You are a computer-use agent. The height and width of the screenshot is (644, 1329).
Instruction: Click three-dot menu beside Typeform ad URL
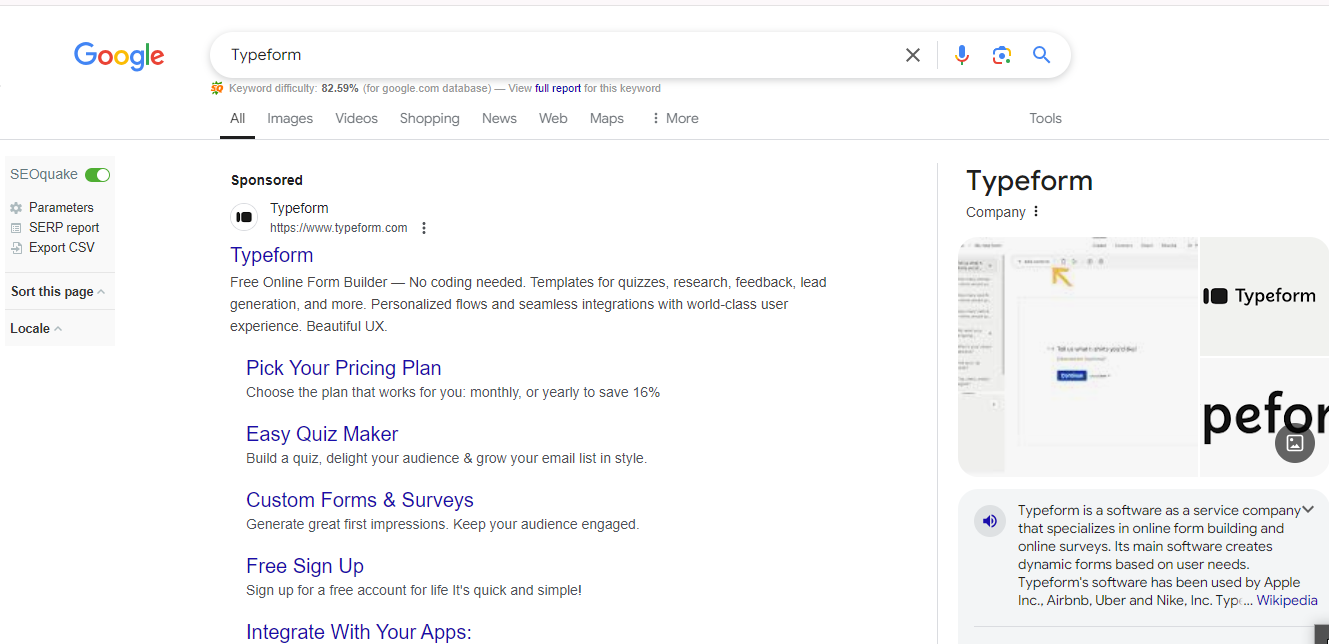click(x=424, y=228)
